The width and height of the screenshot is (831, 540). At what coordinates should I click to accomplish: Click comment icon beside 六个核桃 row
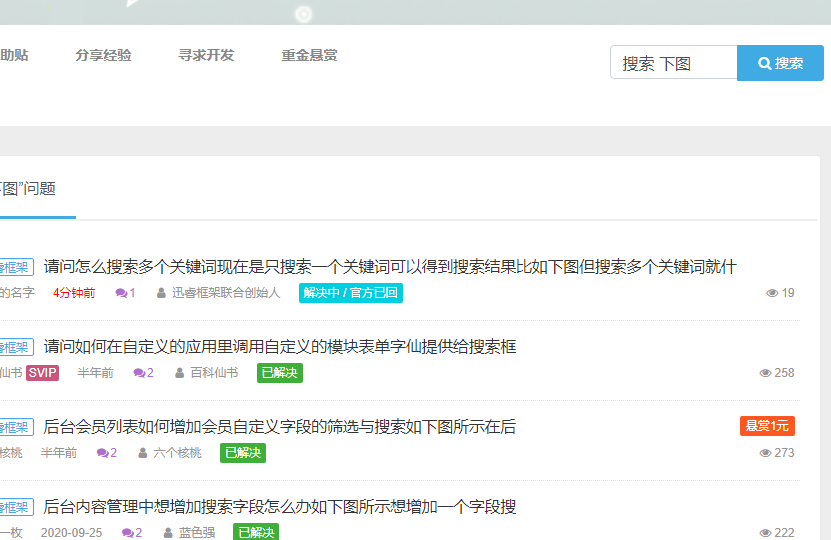103,453
